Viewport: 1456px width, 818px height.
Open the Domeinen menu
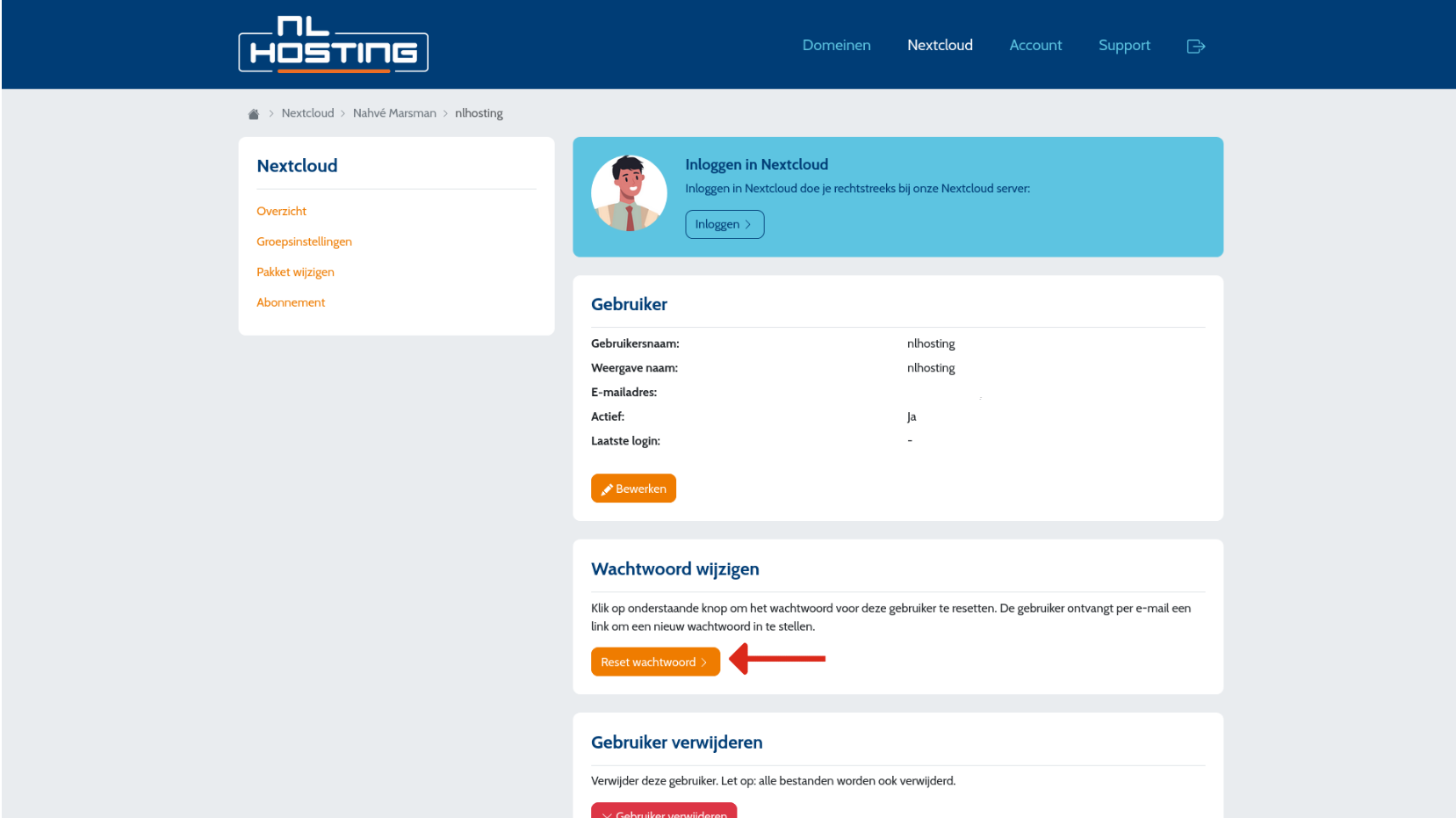click(x=836, y=45)
